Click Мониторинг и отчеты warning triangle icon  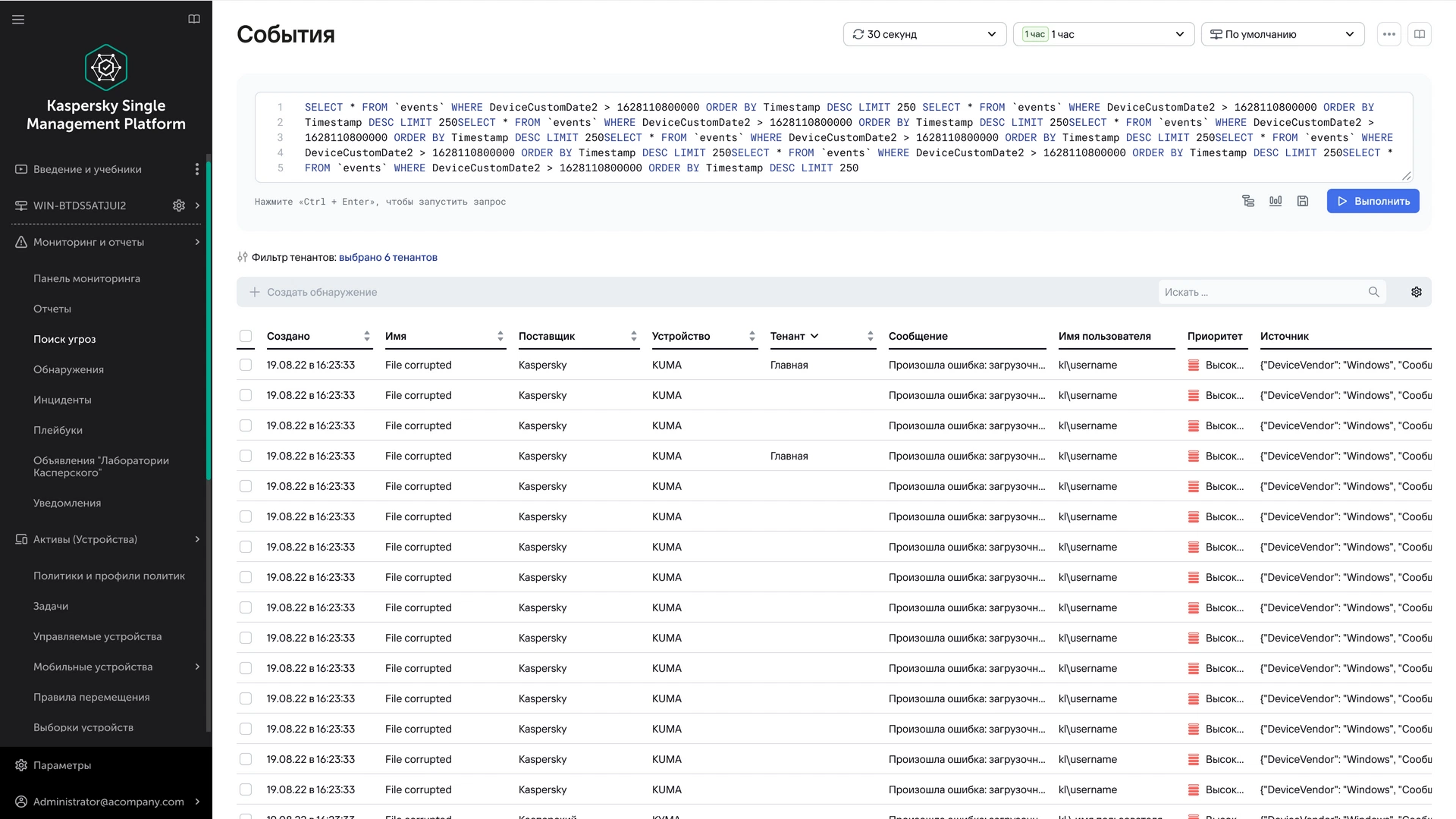point(21,242)
